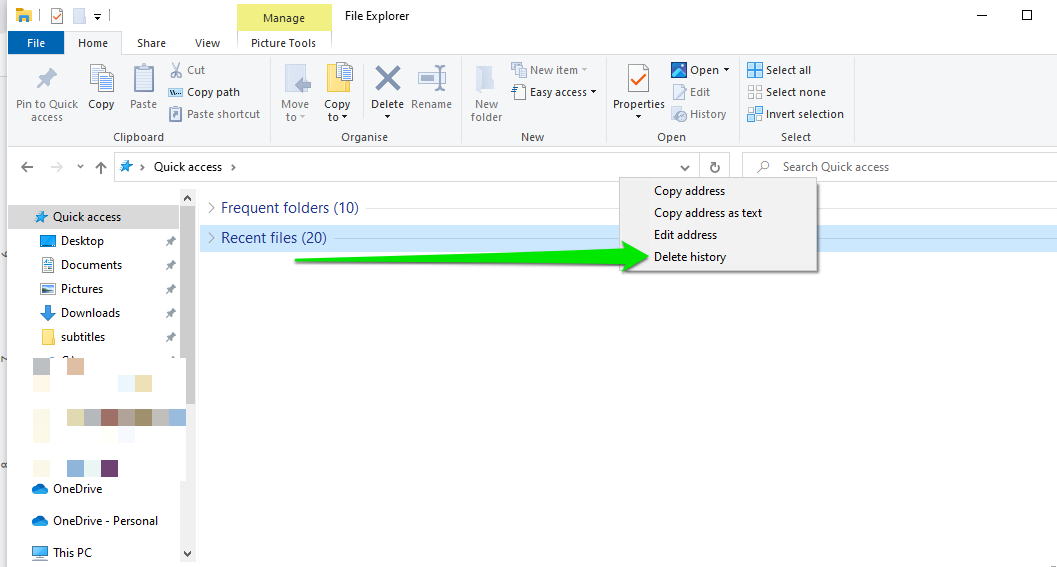Image resolution: width=1057 pixels, height=567 pixels.
Task: Click Paste shortcut command
Action: point(214,115)
